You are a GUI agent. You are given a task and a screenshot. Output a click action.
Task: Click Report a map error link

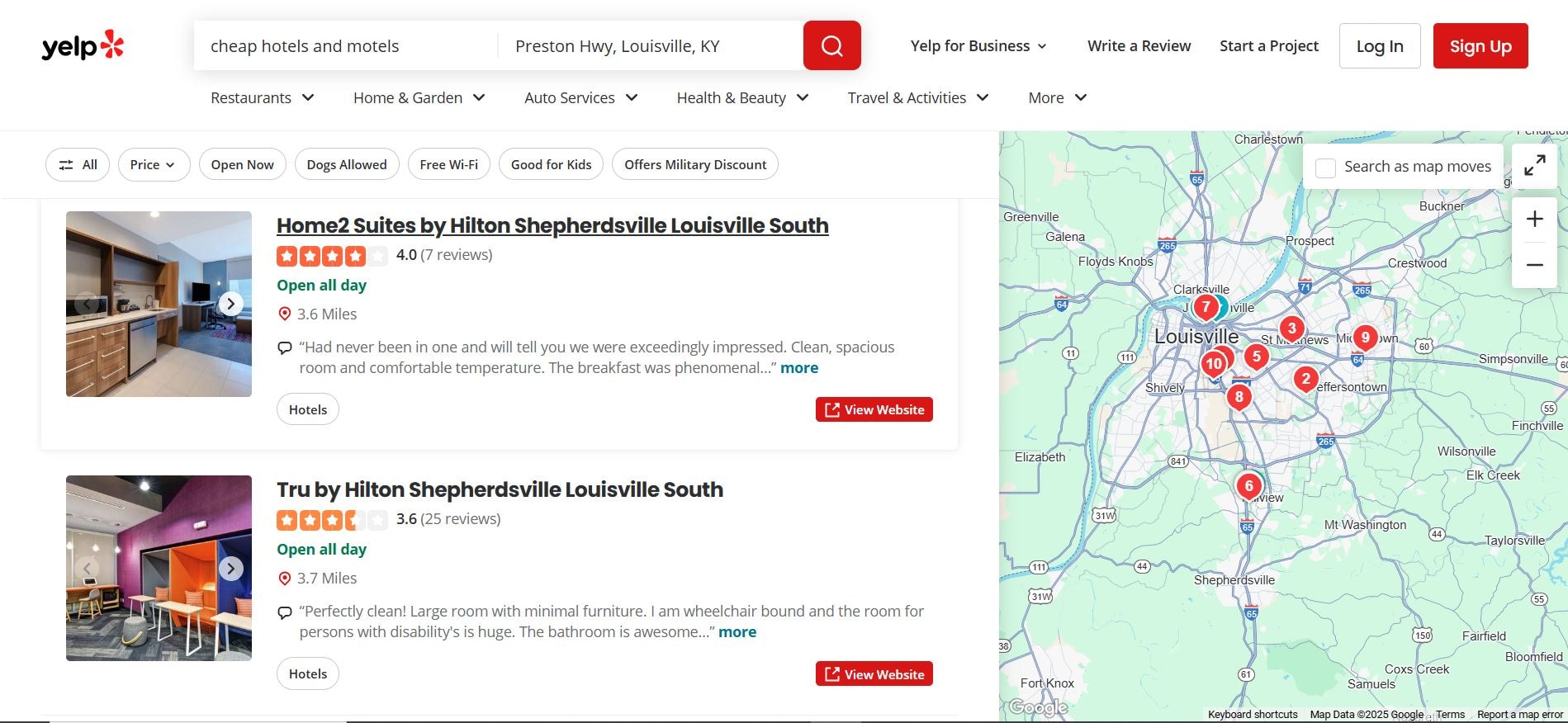1520,715
